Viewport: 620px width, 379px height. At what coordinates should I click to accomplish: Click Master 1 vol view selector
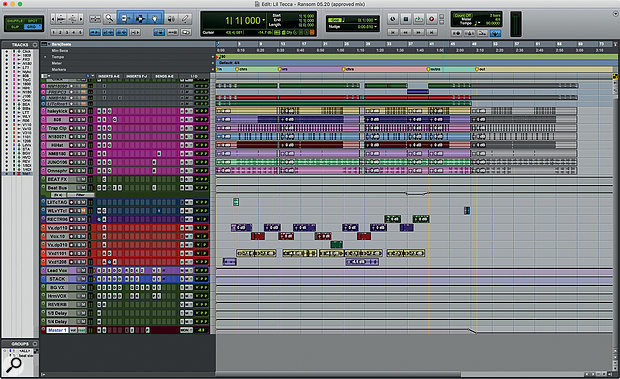(x=74, y=330)
